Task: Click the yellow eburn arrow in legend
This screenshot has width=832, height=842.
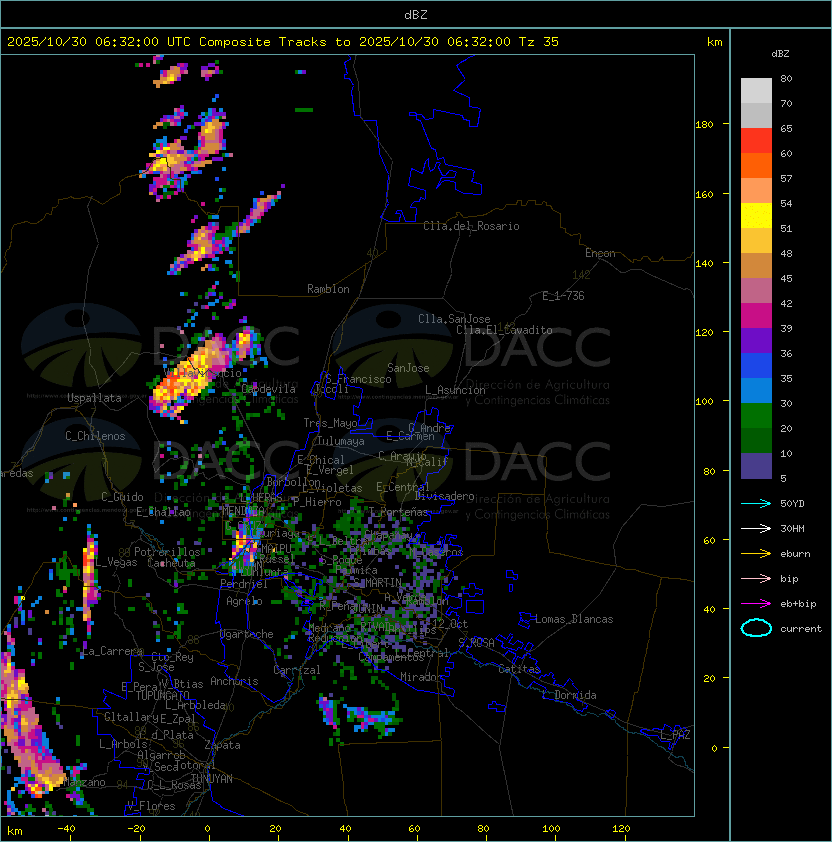Action: tap(756, 554)
